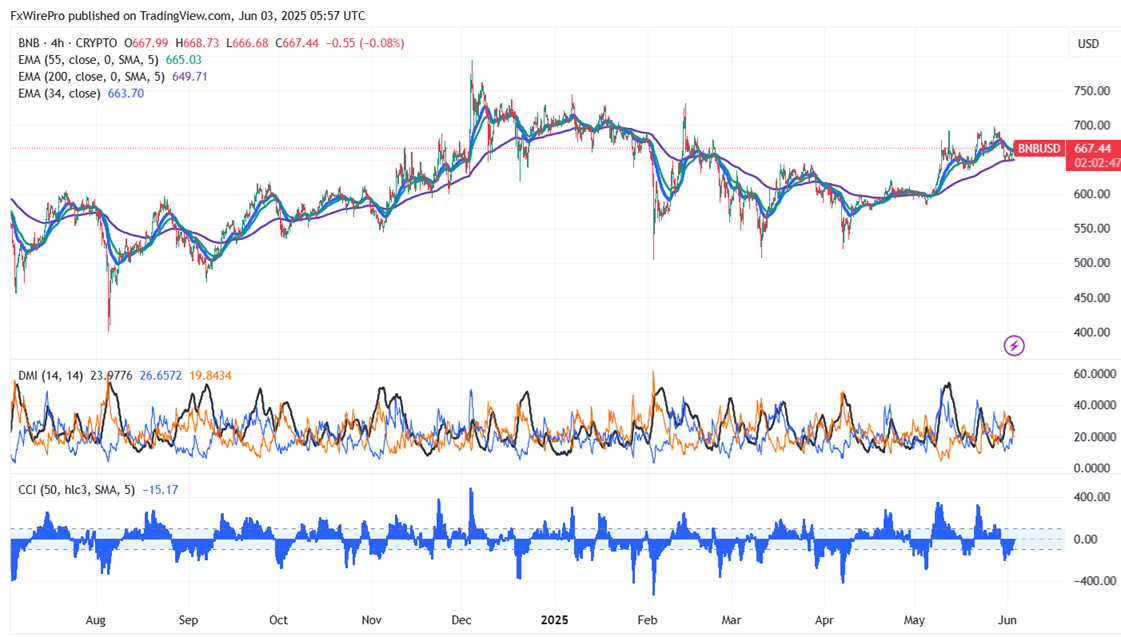Image resolution: width=1121 pixels, height=637 pixels.
Task: Click the Oct label on time axis
Action: pyautogui.click(x=278, y=620)
